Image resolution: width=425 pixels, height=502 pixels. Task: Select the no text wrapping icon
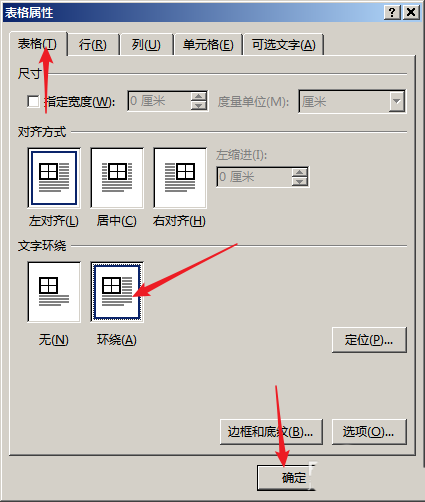point(54,292)
